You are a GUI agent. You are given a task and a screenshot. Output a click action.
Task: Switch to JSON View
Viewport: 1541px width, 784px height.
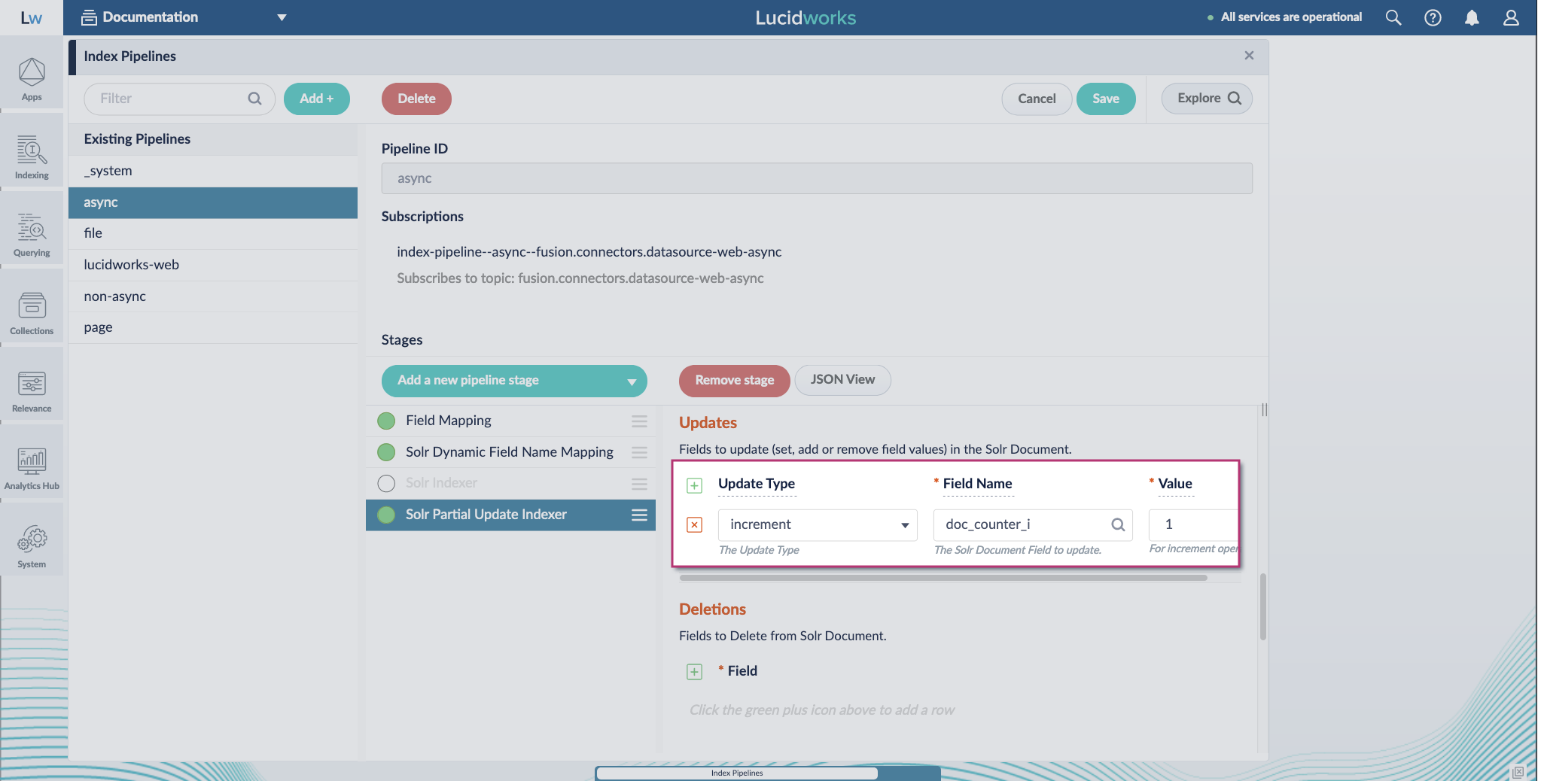pyautogui.click(x=842, y=380)
